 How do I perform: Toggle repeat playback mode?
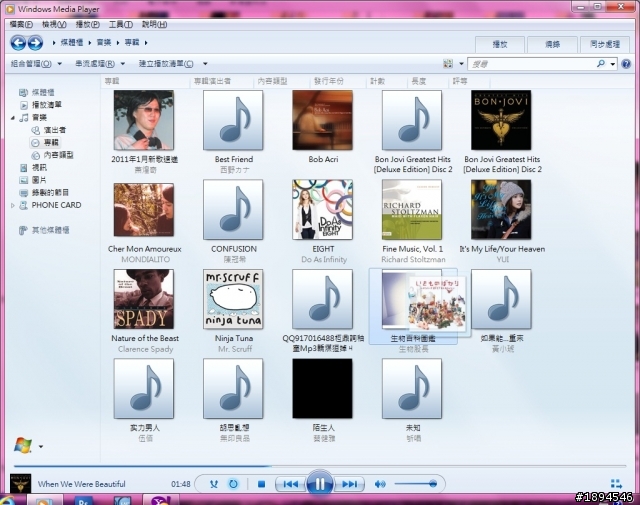pos(233,484)
